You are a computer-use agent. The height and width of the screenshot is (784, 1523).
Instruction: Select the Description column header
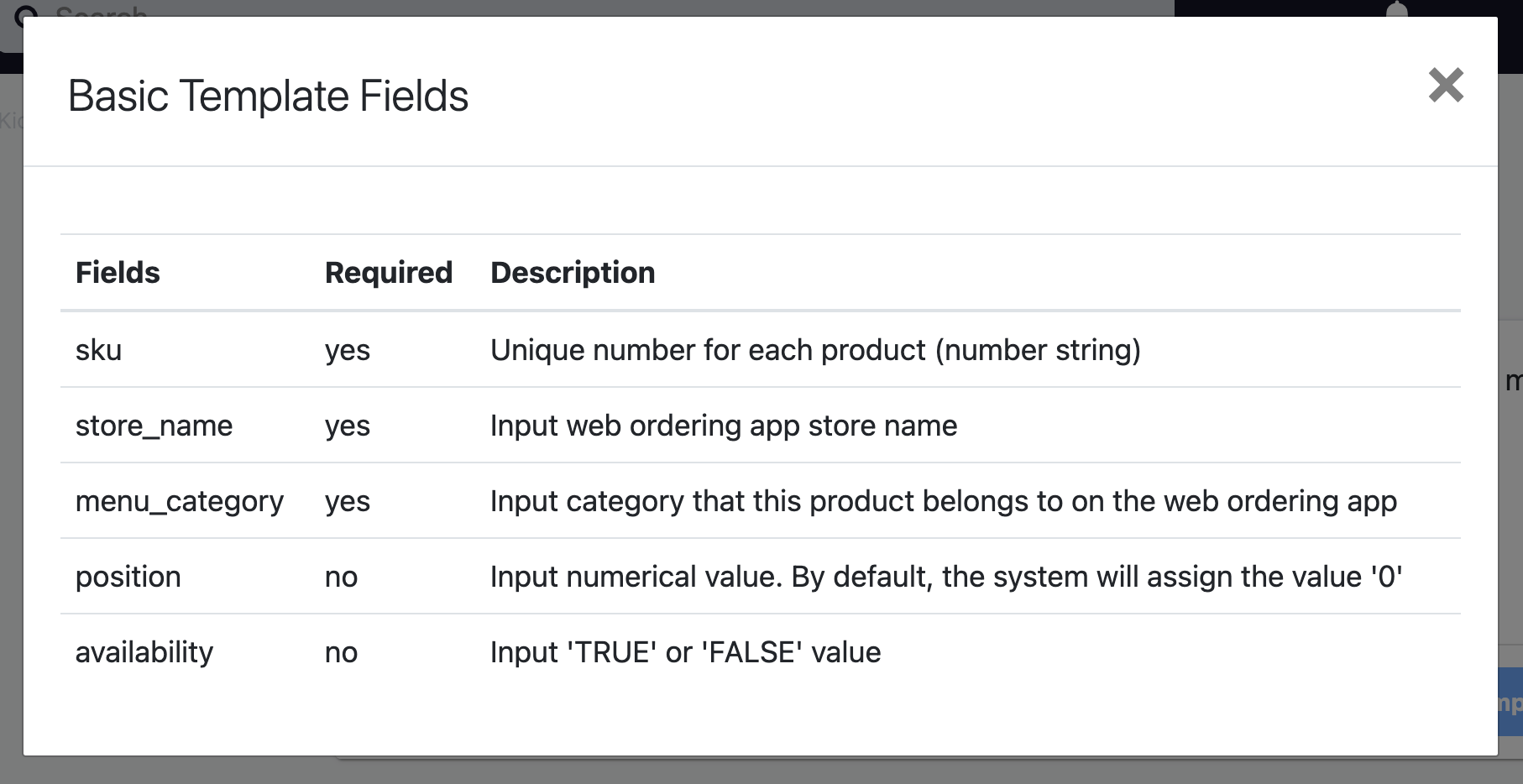pyautogui.click(x=573, y=273)
